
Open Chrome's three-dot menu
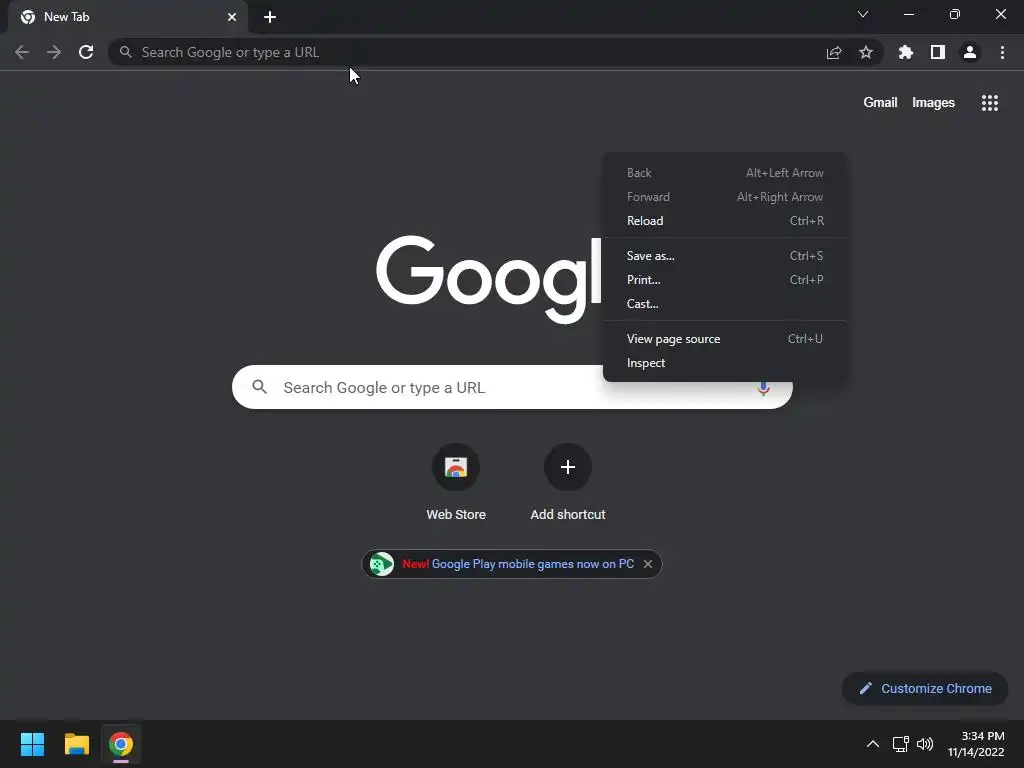point(1002,52)
